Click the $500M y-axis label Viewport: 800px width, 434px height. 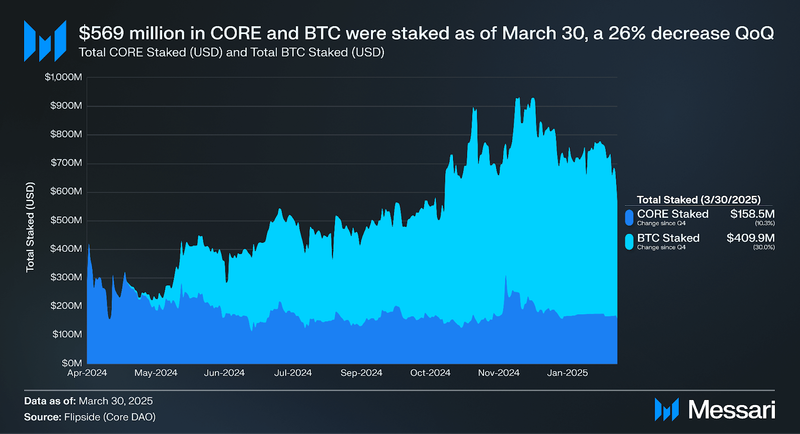coord(66,220)
